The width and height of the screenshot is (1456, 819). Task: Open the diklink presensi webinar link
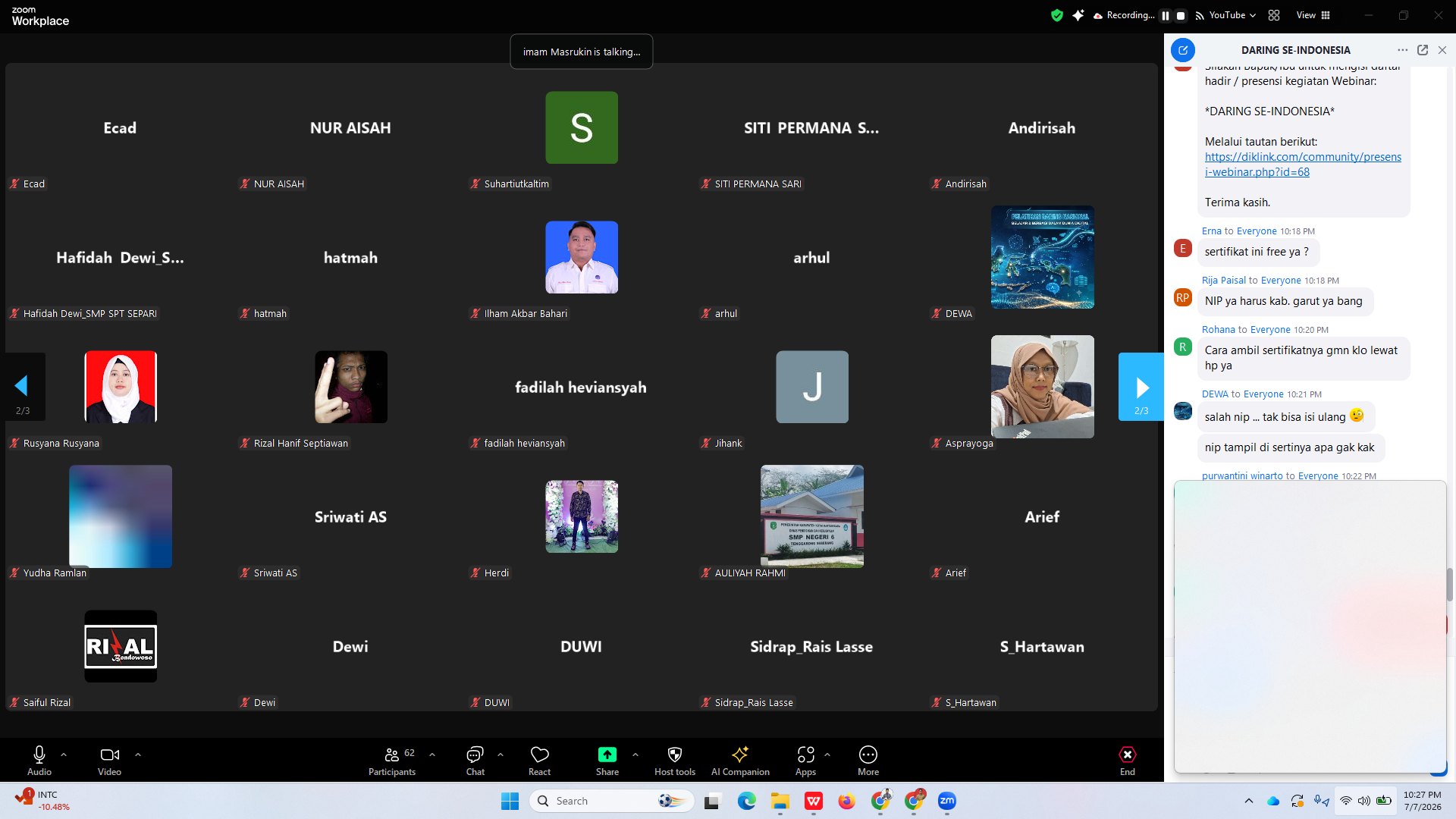click(x=1303, y=165)
